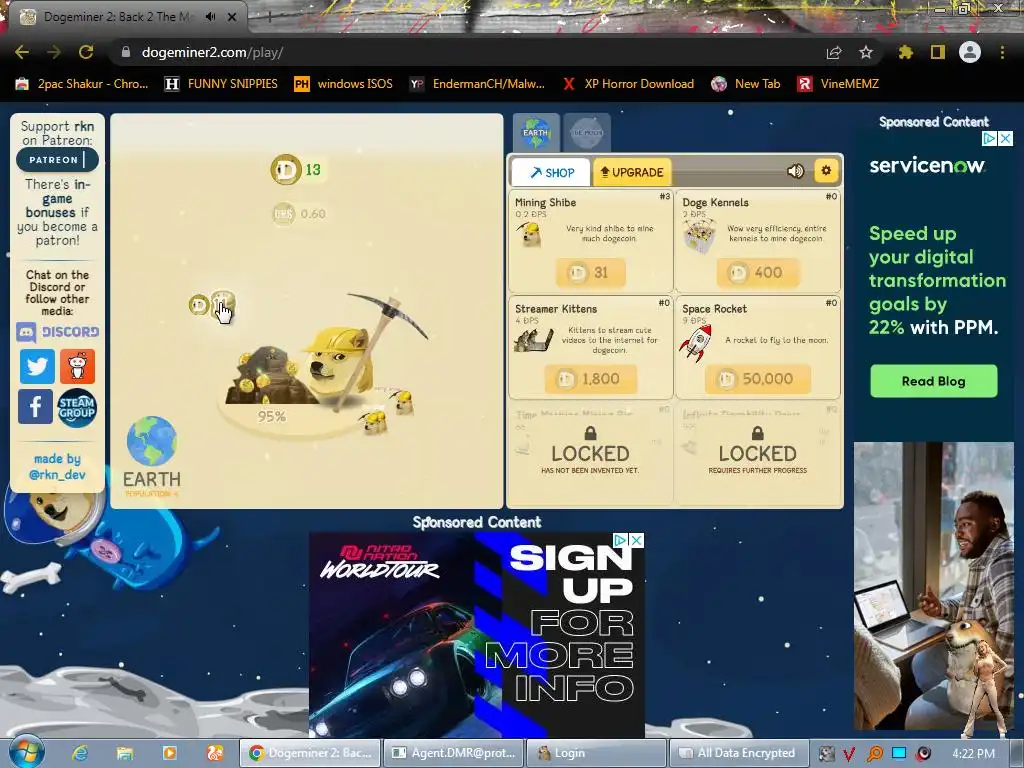This screenshot has height=768, width=1024.
Task: Close the ServiceNow ad
Action: [1006, 138]
